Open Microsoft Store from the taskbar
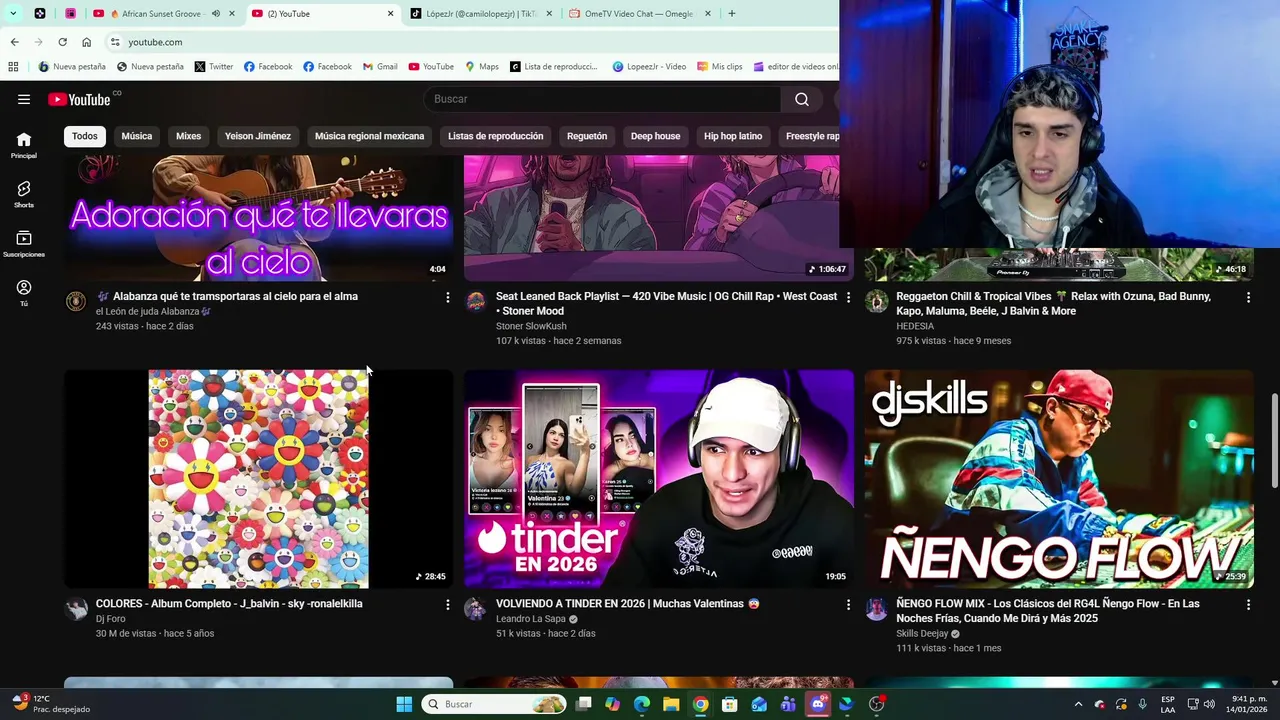 pyautogui.click(x=730, y=704)
